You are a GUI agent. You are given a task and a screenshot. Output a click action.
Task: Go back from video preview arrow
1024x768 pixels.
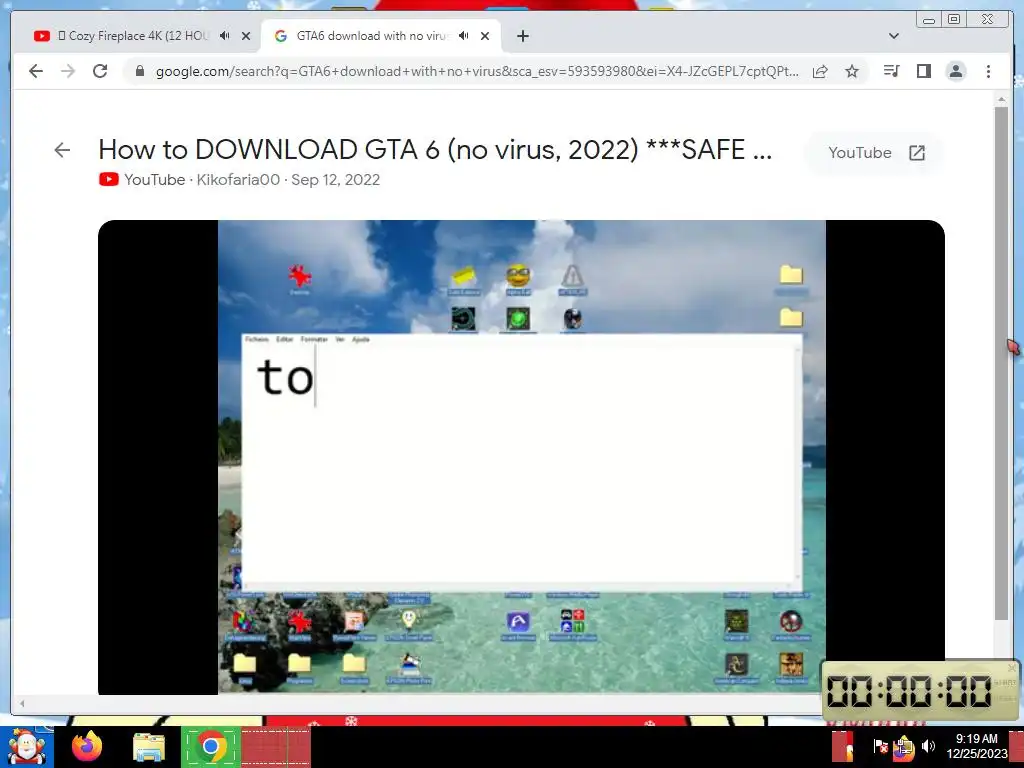(x=62, y=150)
